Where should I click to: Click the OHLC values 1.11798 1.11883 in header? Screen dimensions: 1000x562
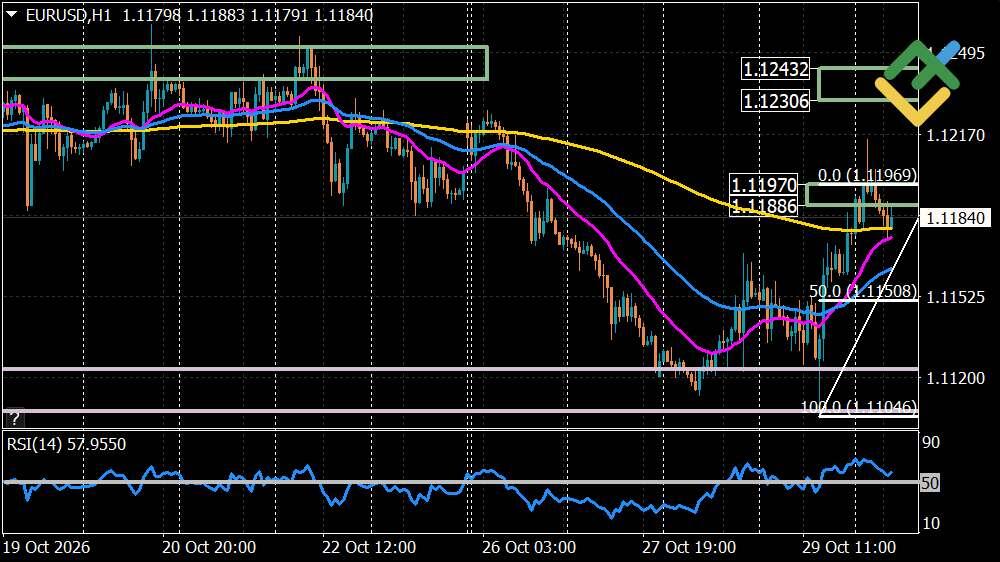183,15
